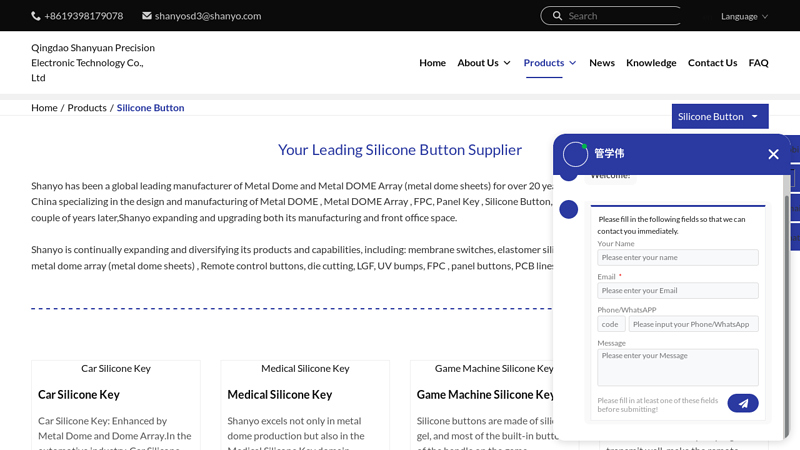Click Car Silicone Key image caption
The image size is (800, 450).
pyautogui.click(x=116, y=368)
